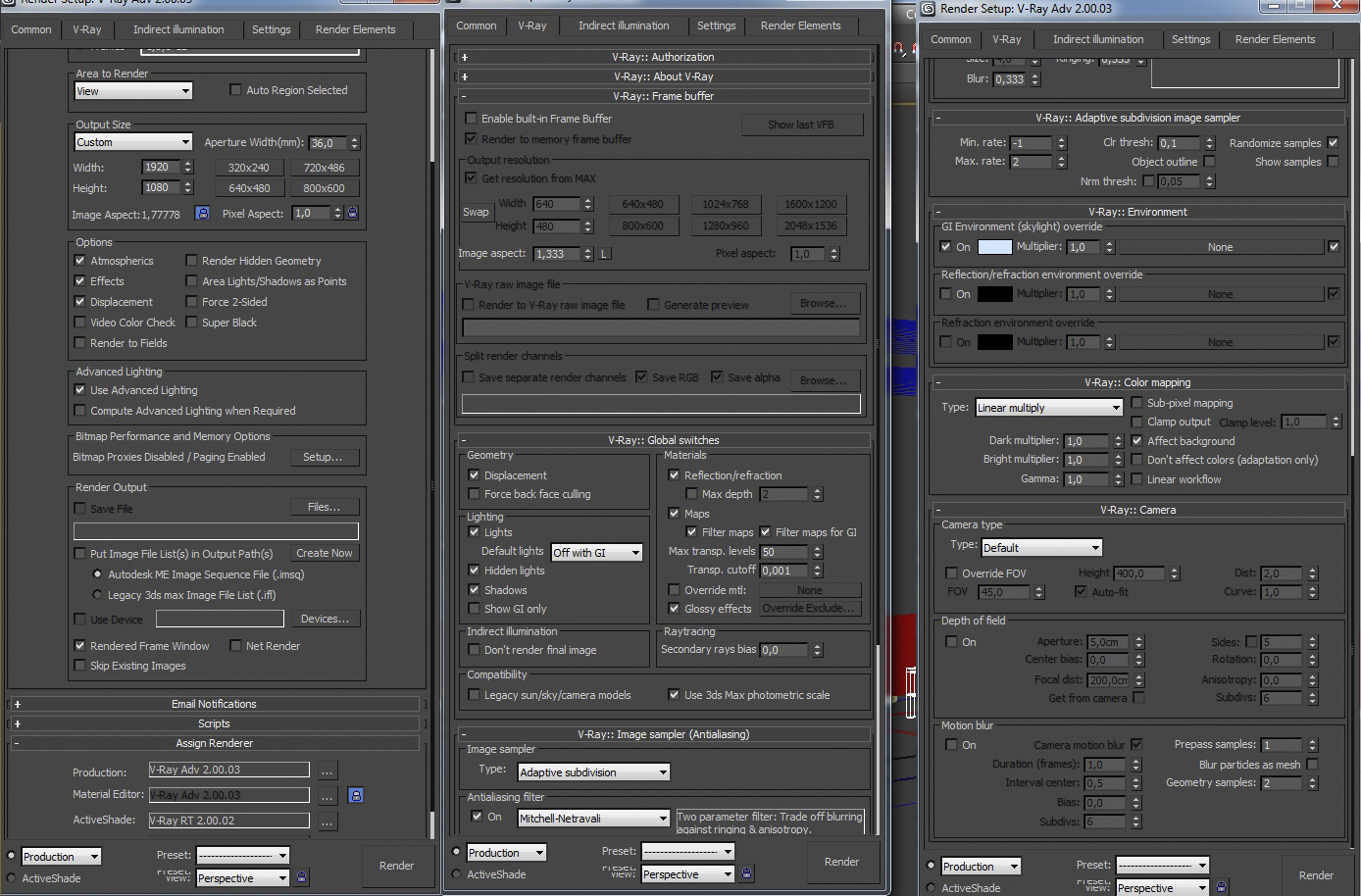Open the Area to Render dropdown
This screenshot has width=1361, height=896.
[x=133, y=91]
